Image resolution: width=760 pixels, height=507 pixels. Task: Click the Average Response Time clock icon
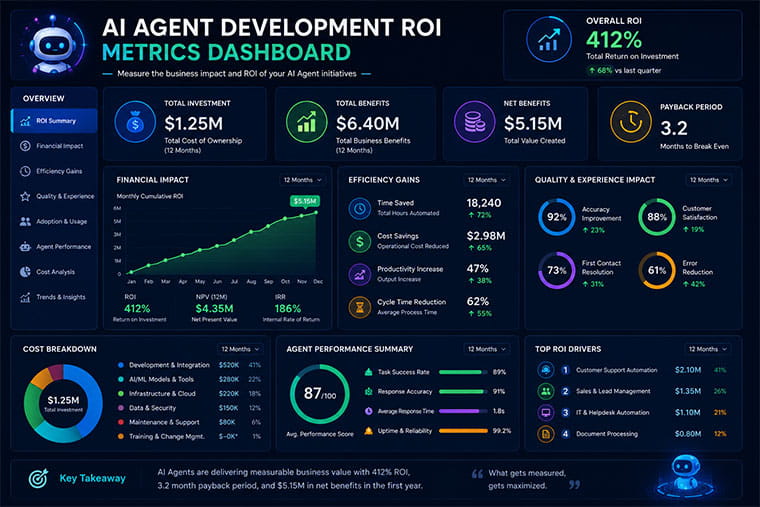[368, 411]
